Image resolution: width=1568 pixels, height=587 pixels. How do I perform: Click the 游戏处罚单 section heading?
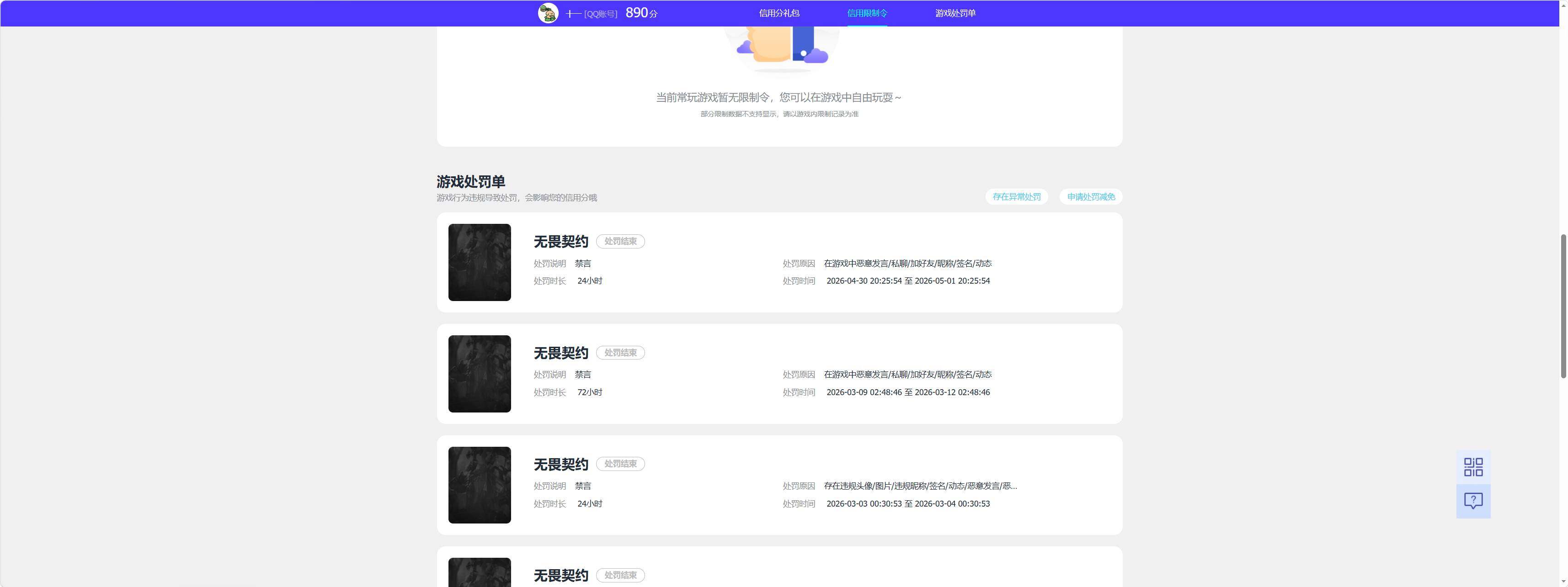click(x=470, y=181)
